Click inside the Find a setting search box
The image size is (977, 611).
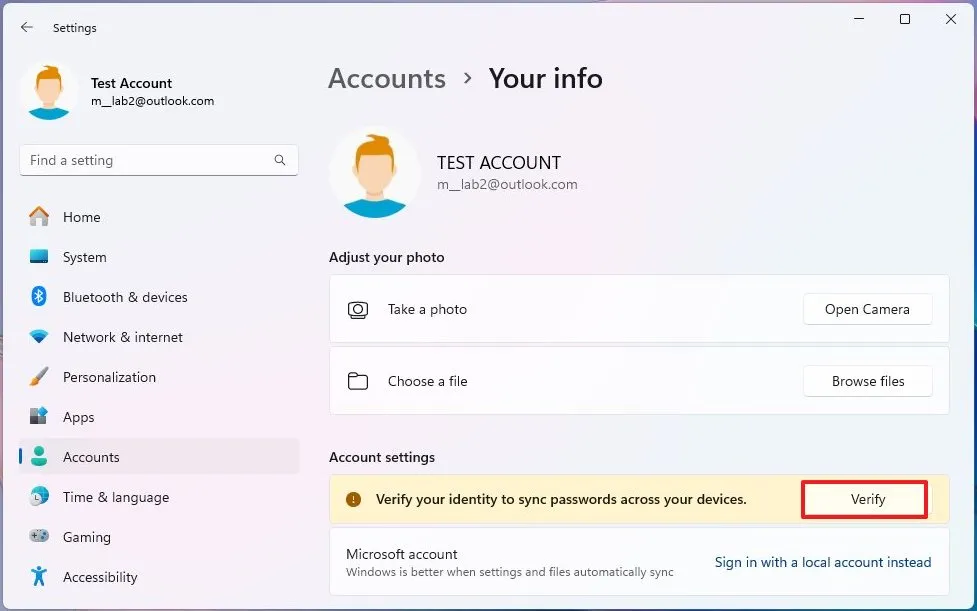(158, 160)
